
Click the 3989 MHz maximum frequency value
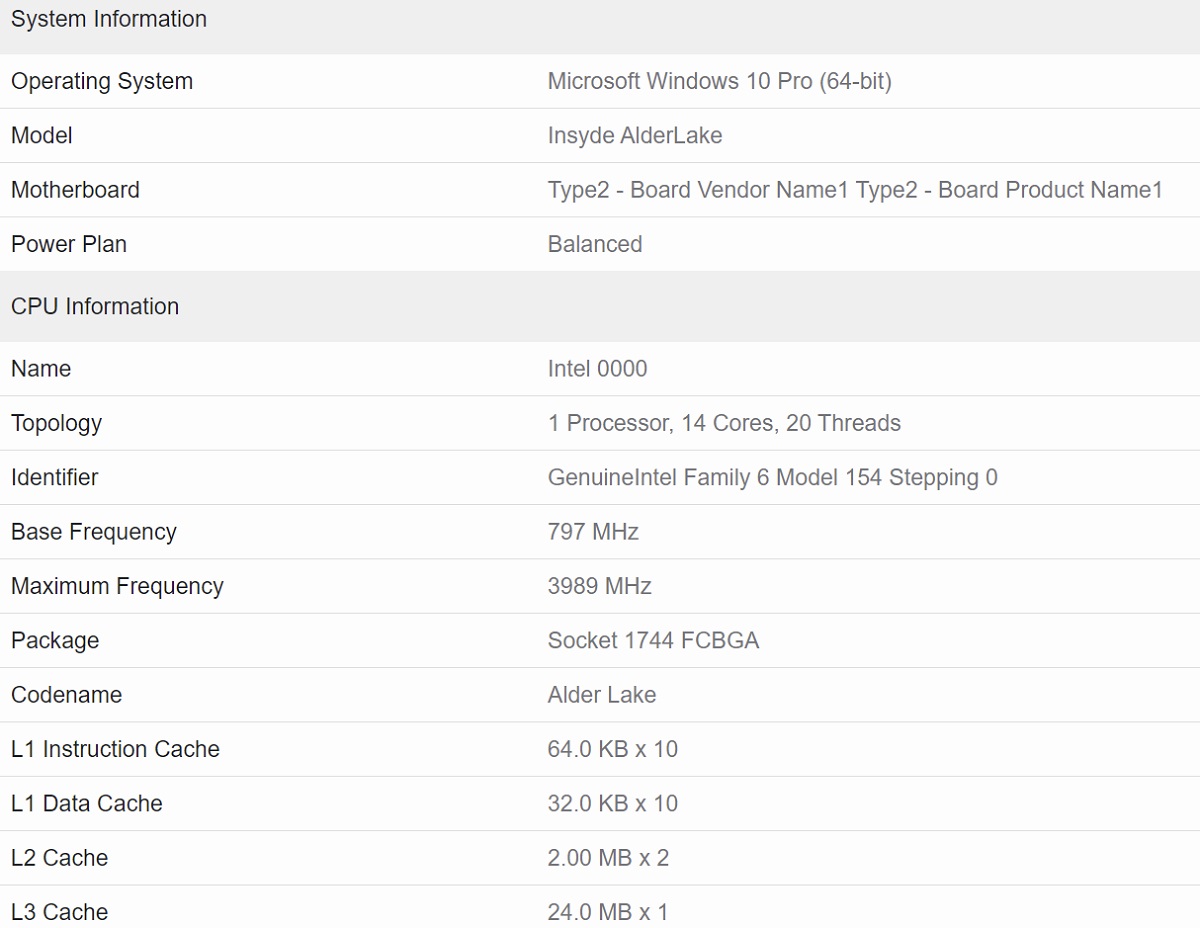point(599,586)
